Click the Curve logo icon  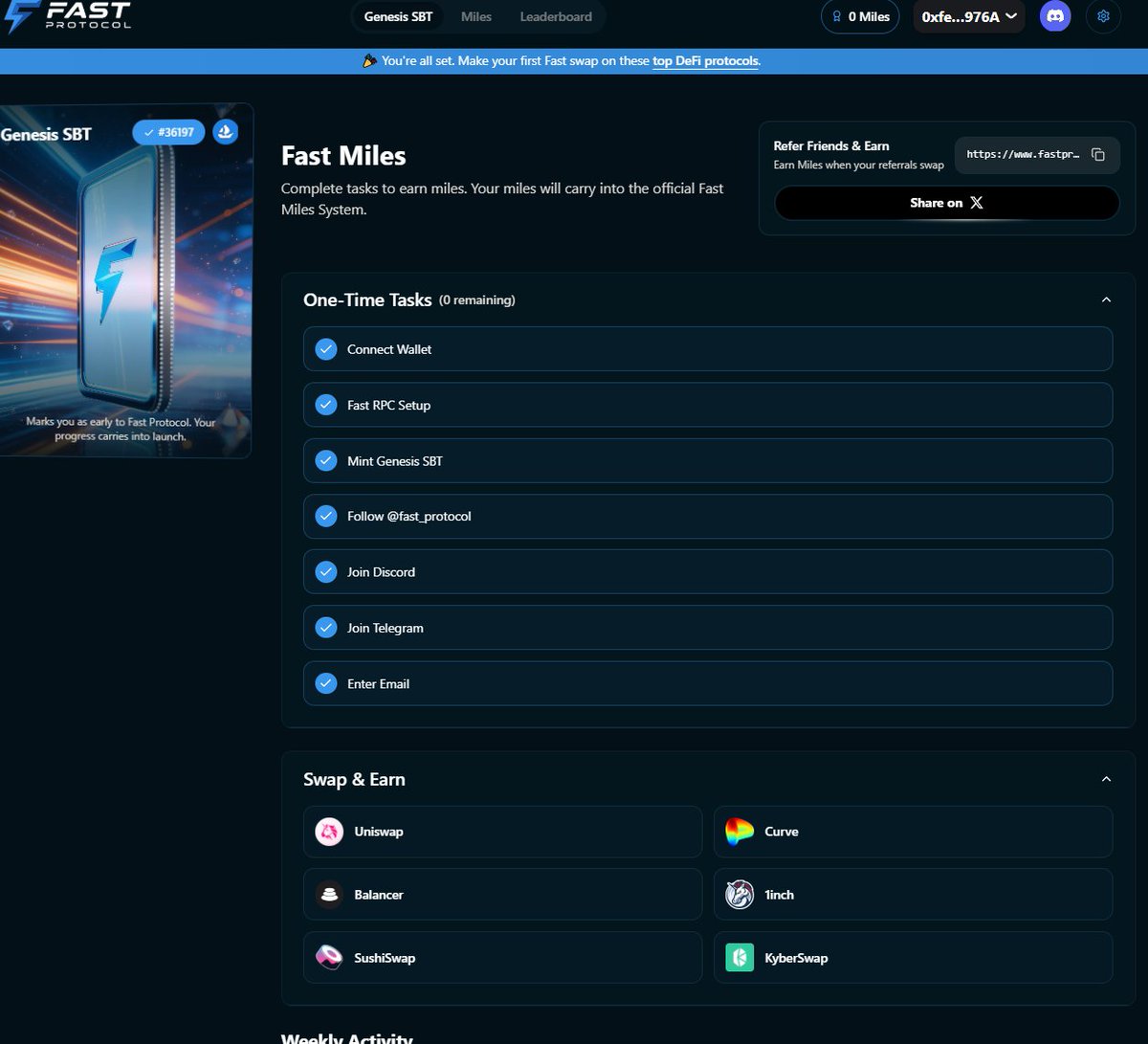[740, 832]
